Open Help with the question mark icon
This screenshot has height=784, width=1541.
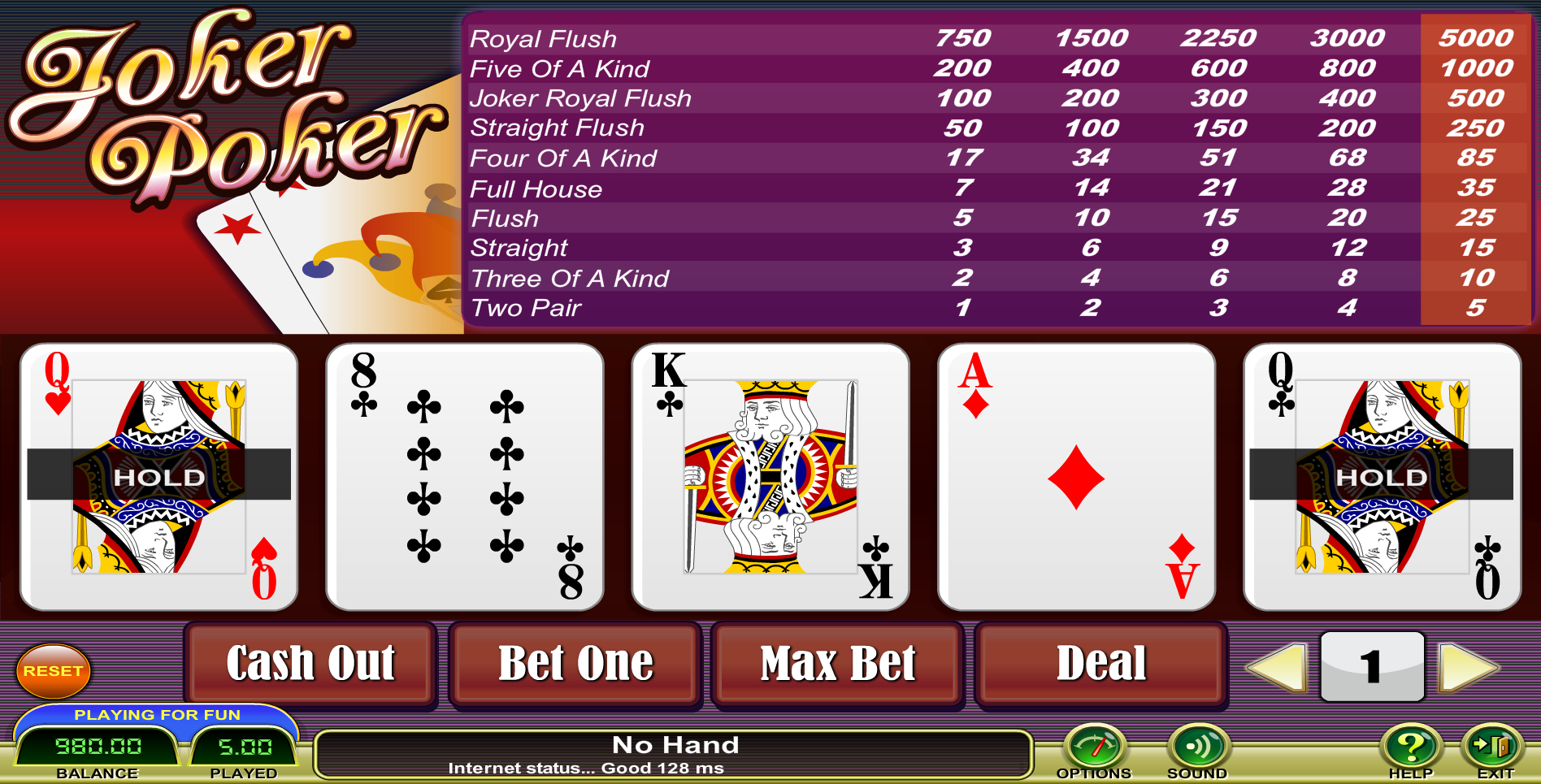pyautogui.click(x=1411, y=746)
